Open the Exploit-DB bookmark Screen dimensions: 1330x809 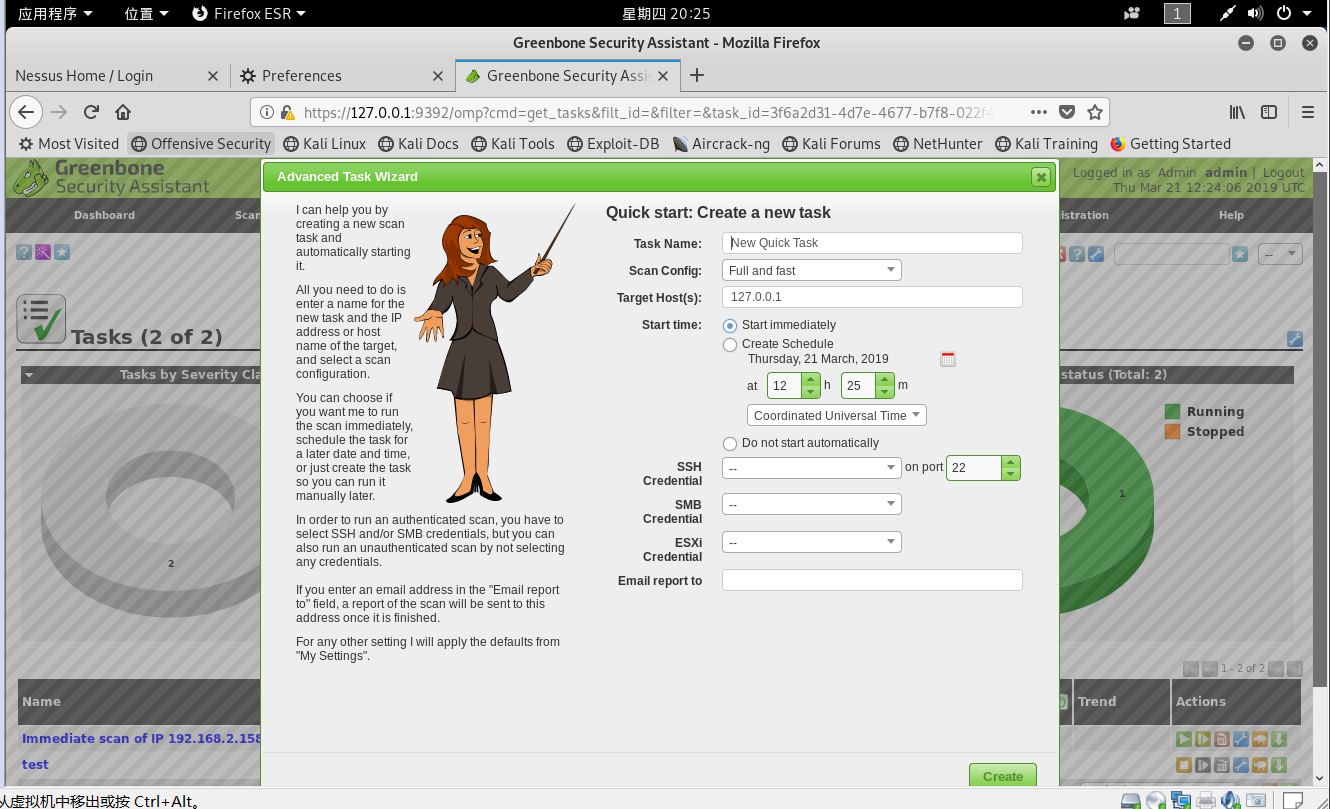click(613, 144)
